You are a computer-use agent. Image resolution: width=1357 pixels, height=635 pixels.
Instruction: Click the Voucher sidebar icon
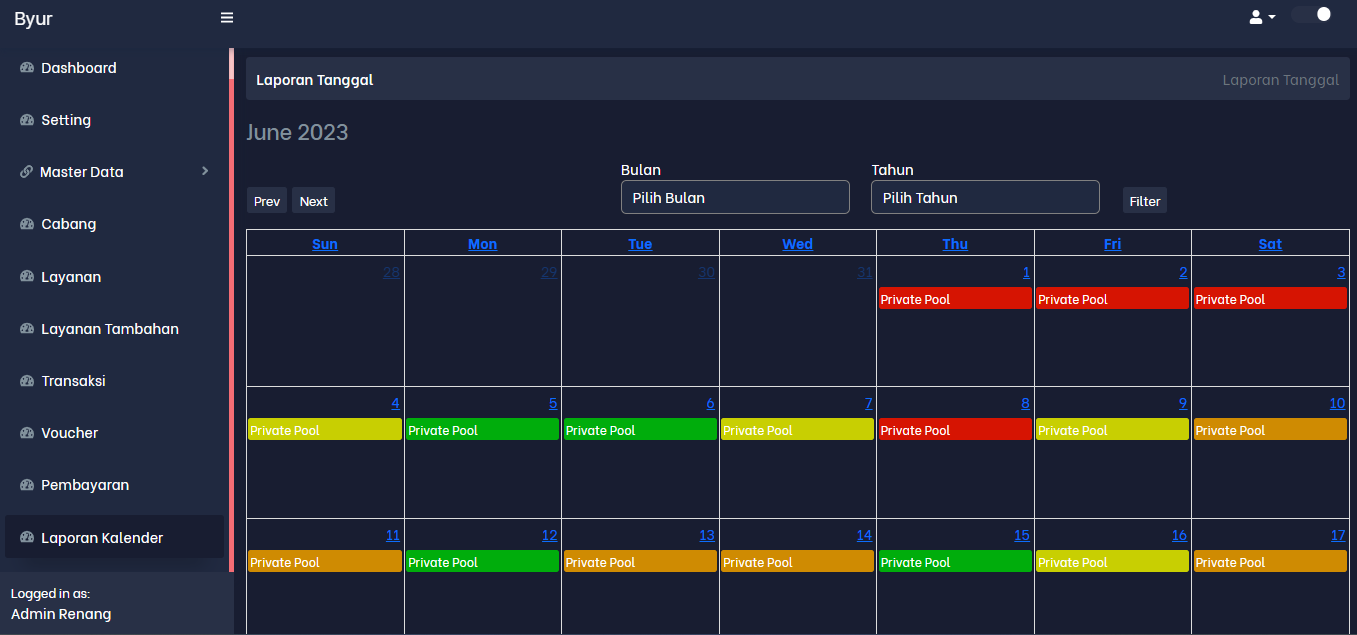(x=27, y=433)
